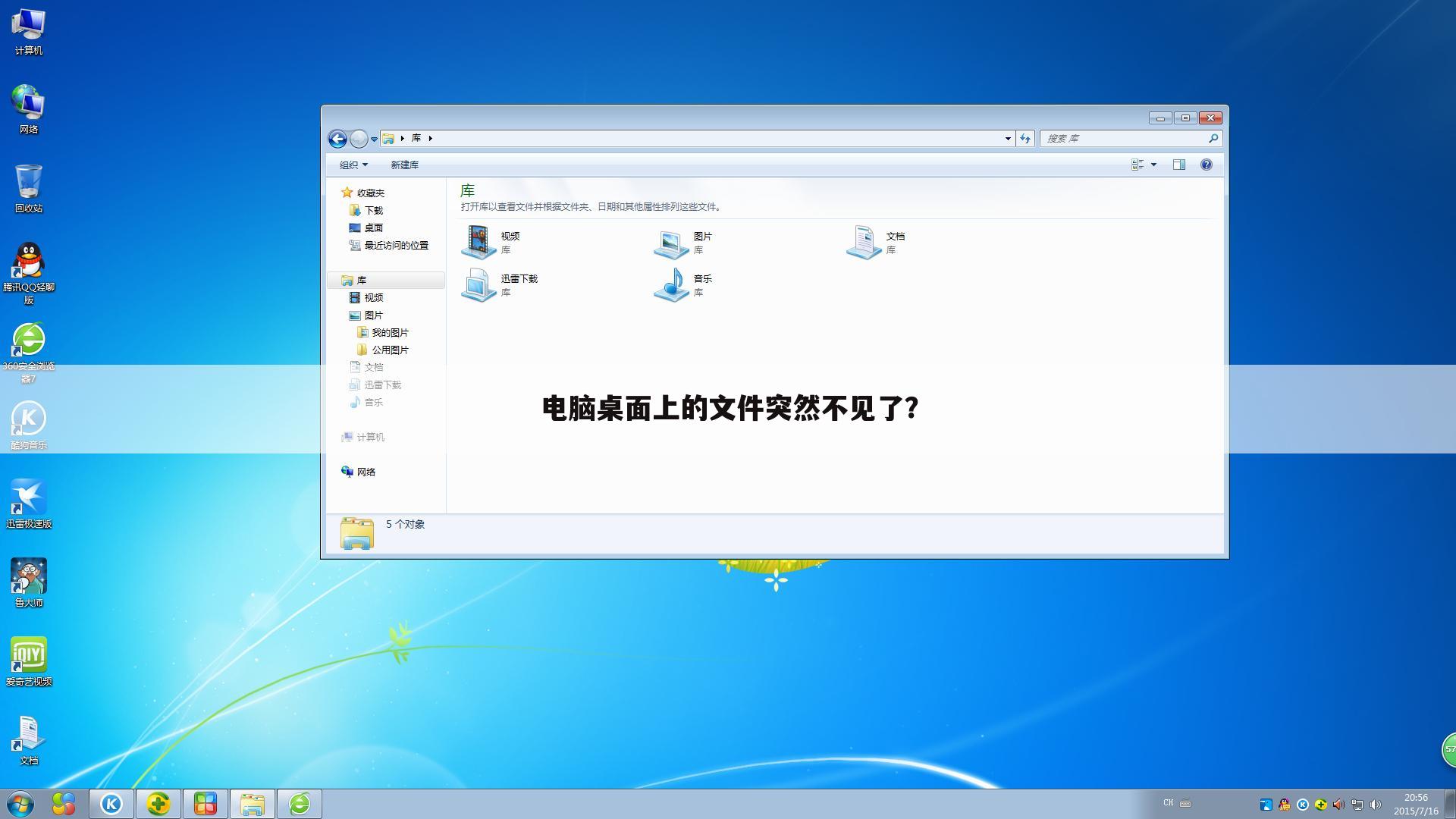Select 网络 in navigation tree
1456x819 pixels.
click(x=359, y=472)
